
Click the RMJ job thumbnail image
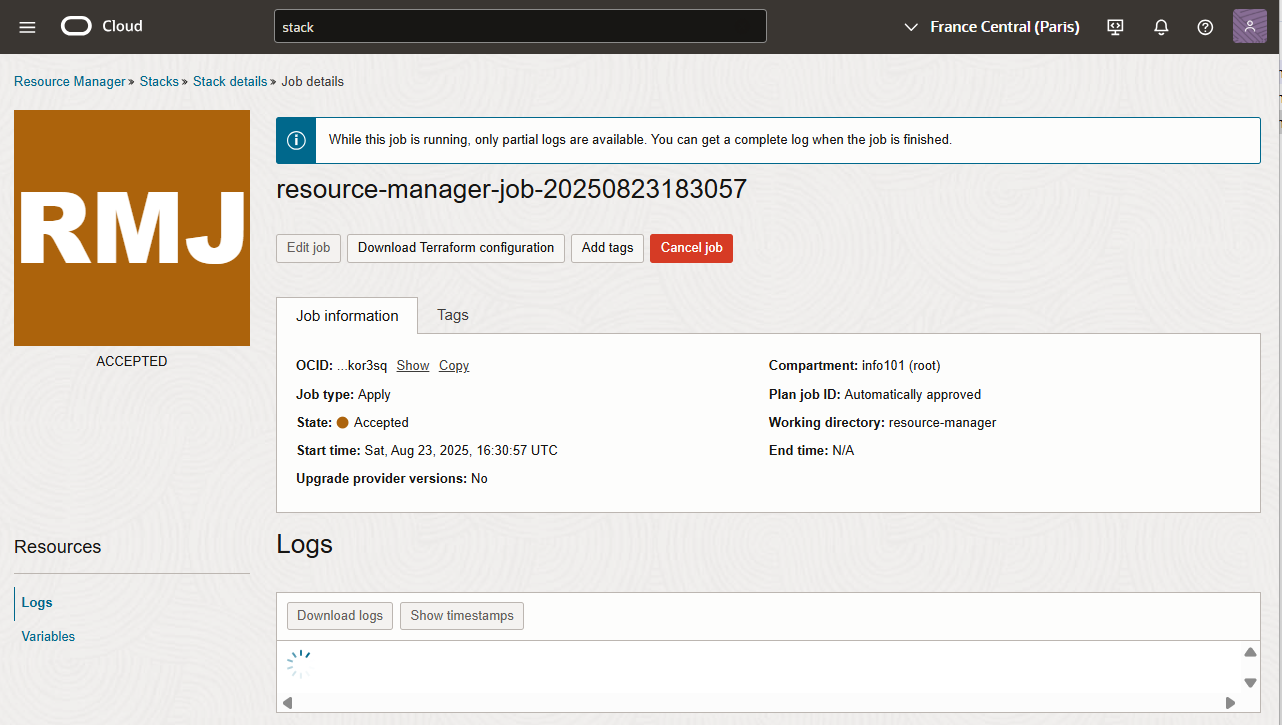point(131,228)
